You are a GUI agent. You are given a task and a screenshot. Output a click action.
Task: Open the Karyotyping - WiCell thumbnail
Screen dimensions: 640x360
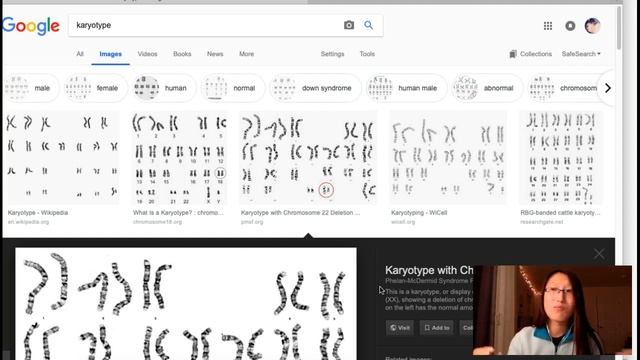pyautogui.click(x=448, y=158)
